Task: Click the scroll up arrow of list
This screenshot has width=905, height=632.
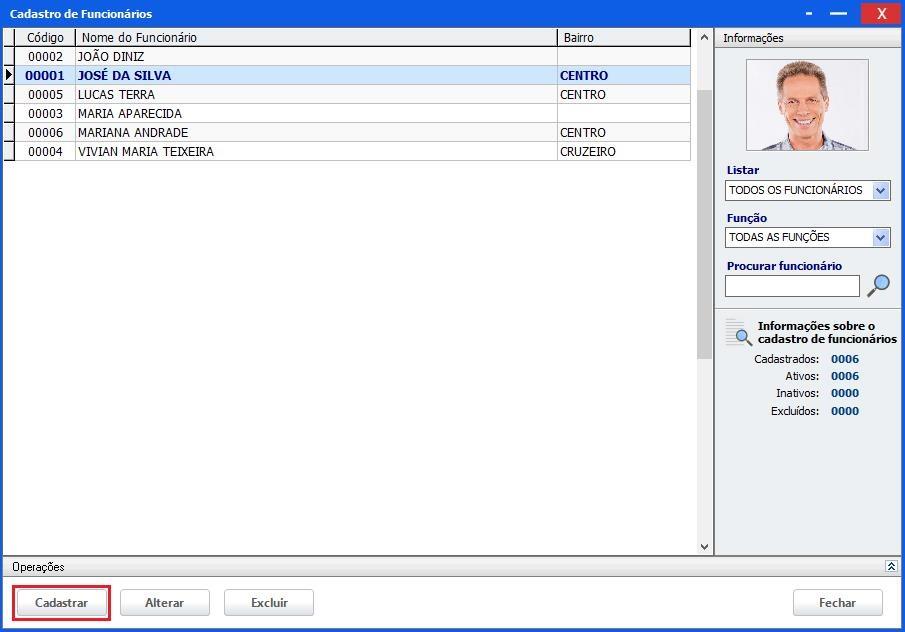Action: click(704, 38)
